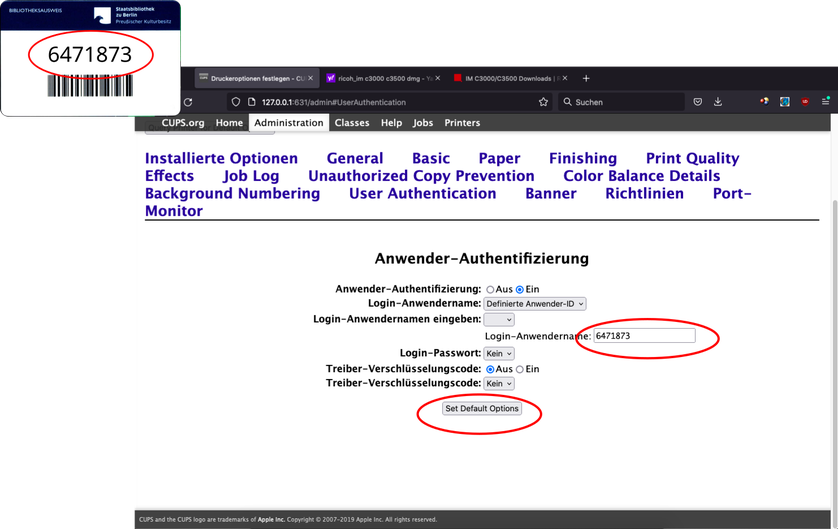This screenshot has width=838, height=529.
Task: Open the Help menu item
Action: (391, 123)
